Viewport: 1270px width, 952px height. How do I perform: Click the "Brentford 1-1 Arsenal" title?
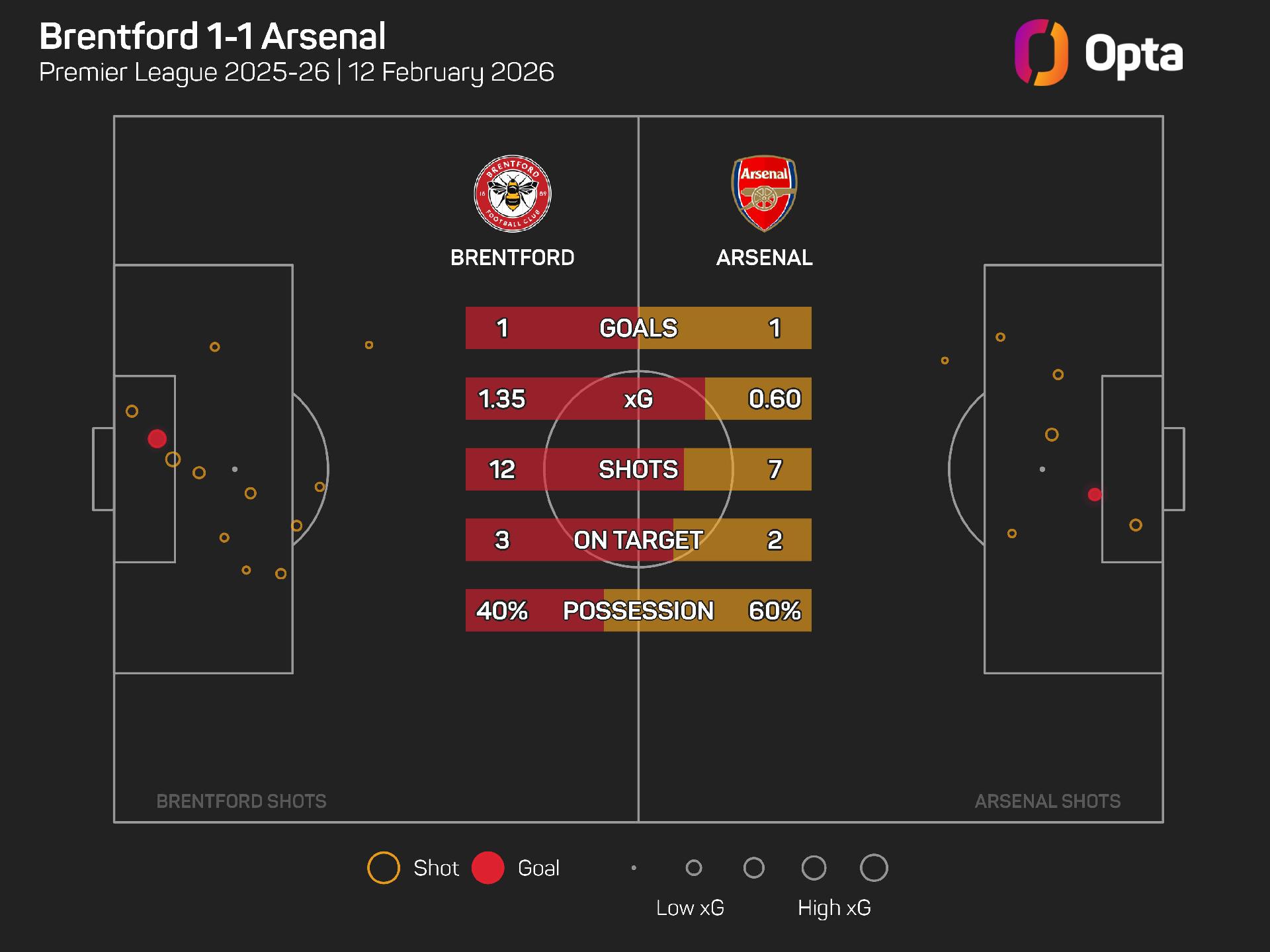[212, 36]
